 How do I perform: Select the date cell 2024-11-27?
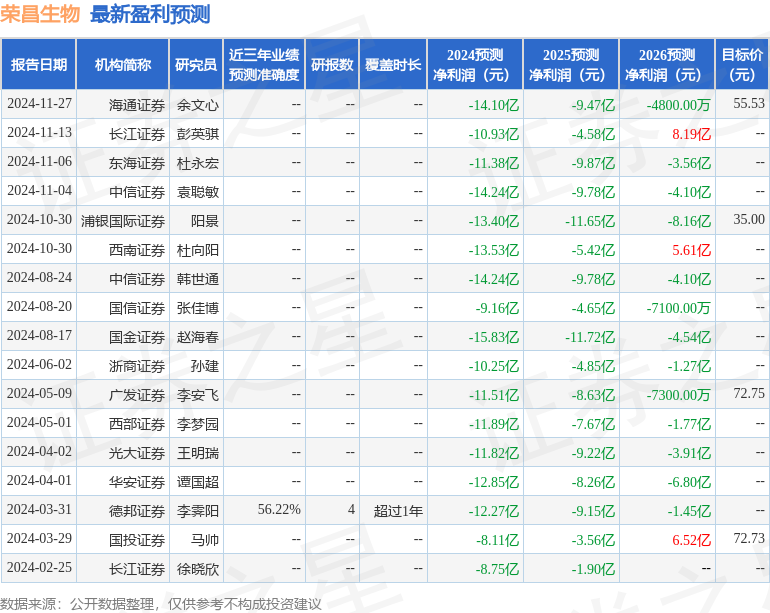point(39,104)
